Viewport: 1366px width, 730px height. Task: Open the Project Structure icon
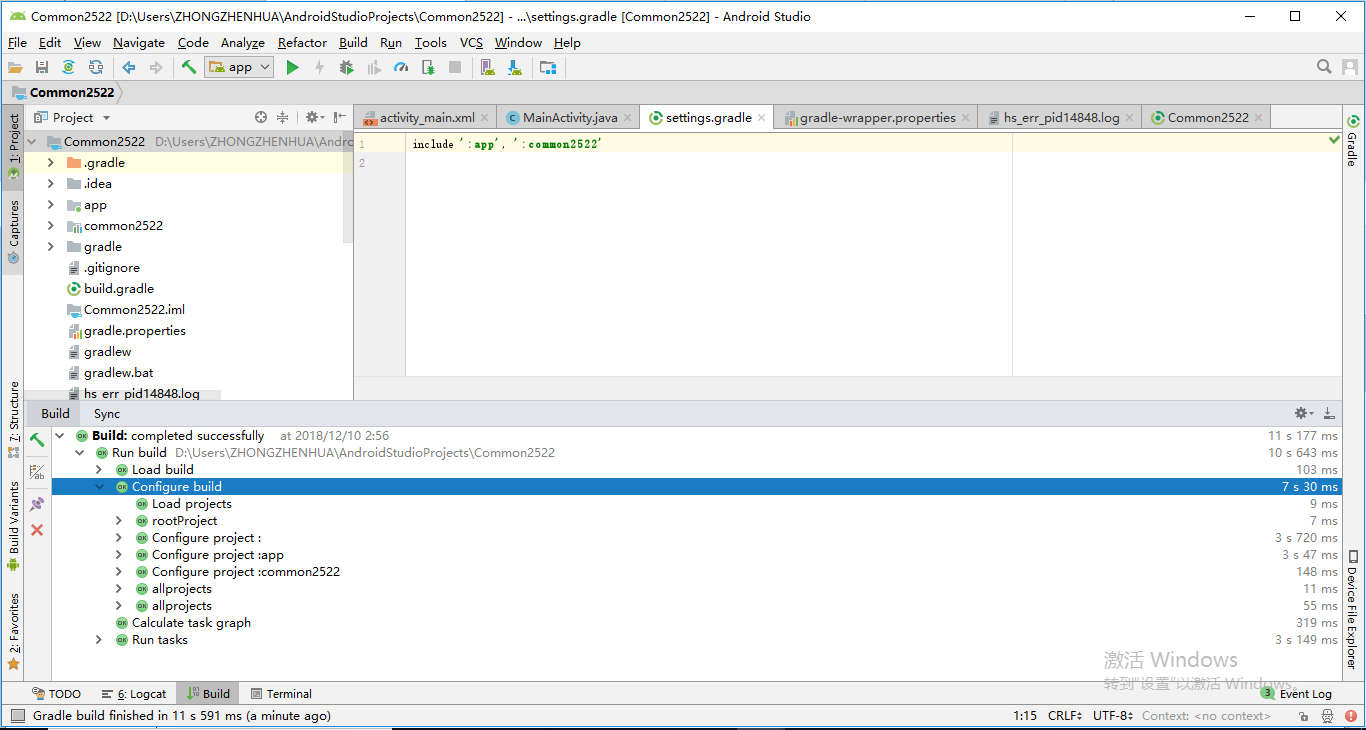coord(548,67)
